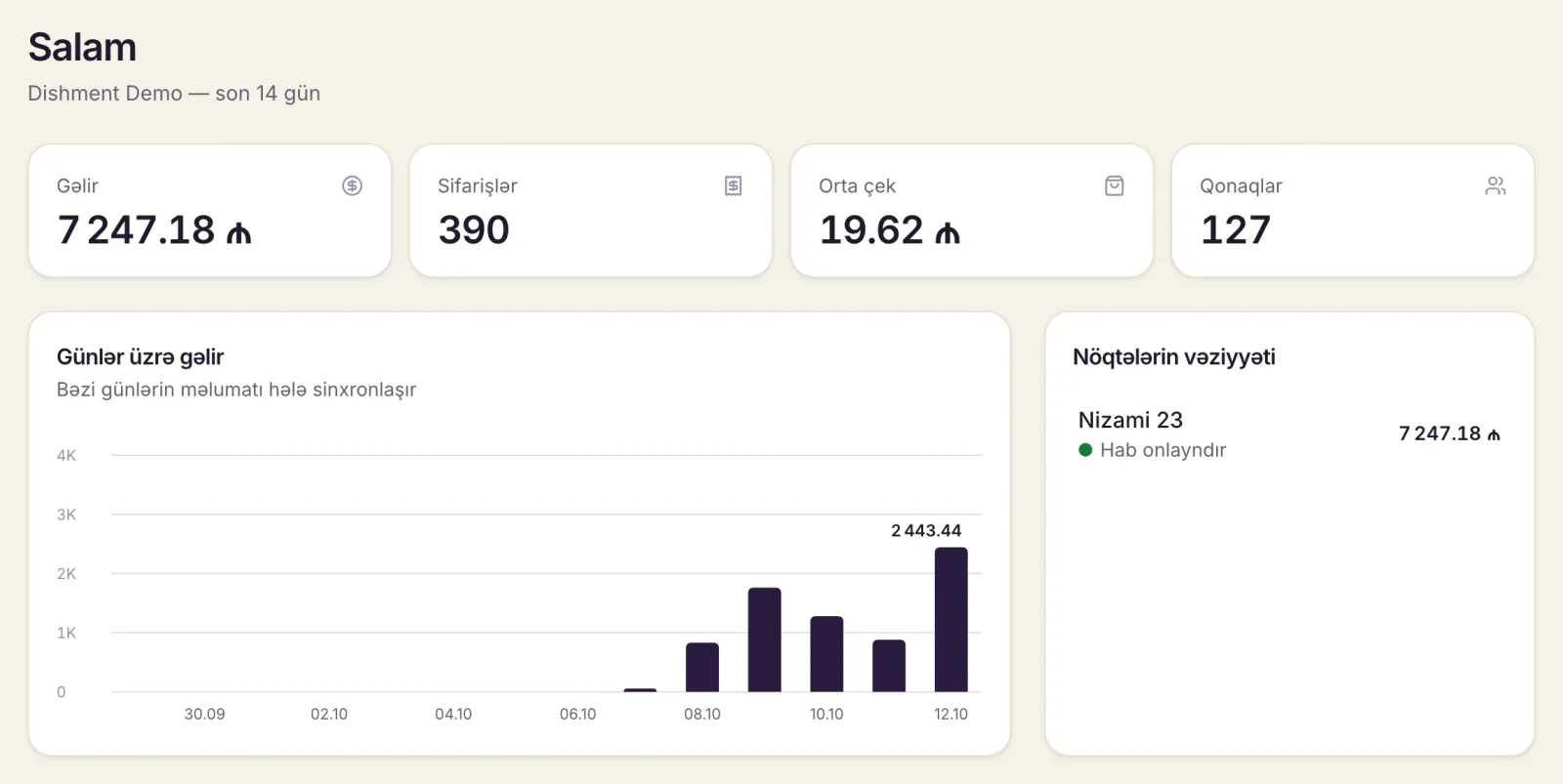
Task: Click 'Bəzi günlərin məlumatı hələ sinxronlaşır' note
Action: [x=236, y=390]
